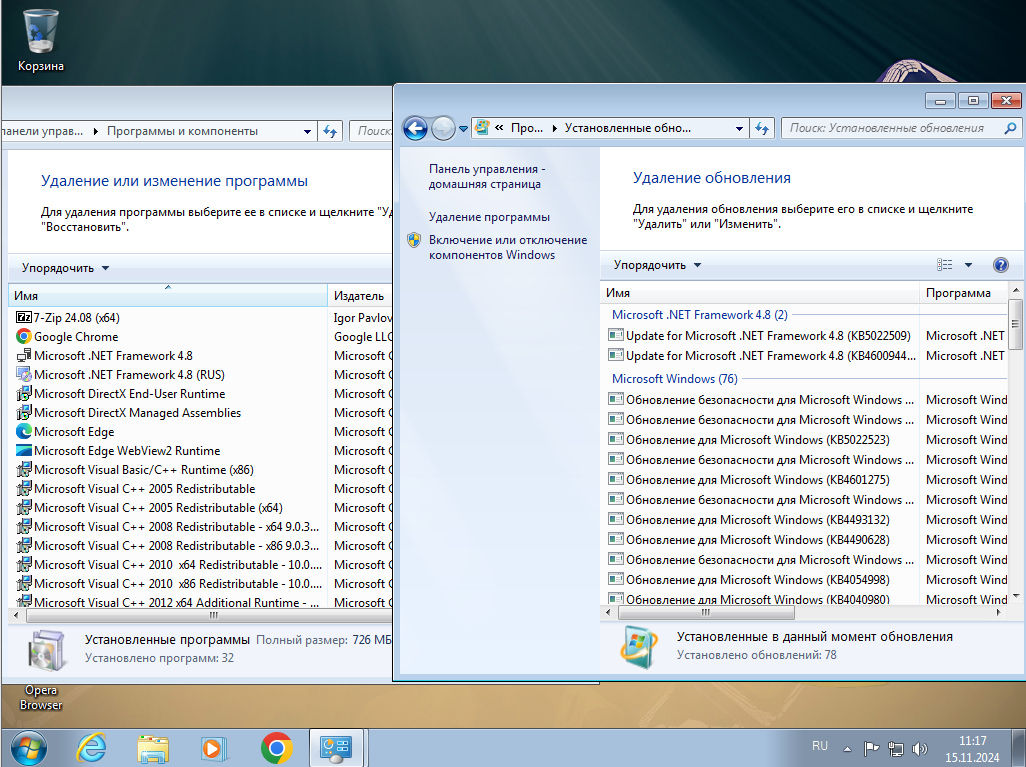Viewport: 1026px width, 767px height.
Task: Open the Action Center flag tray icon
Action: (871, 749)
